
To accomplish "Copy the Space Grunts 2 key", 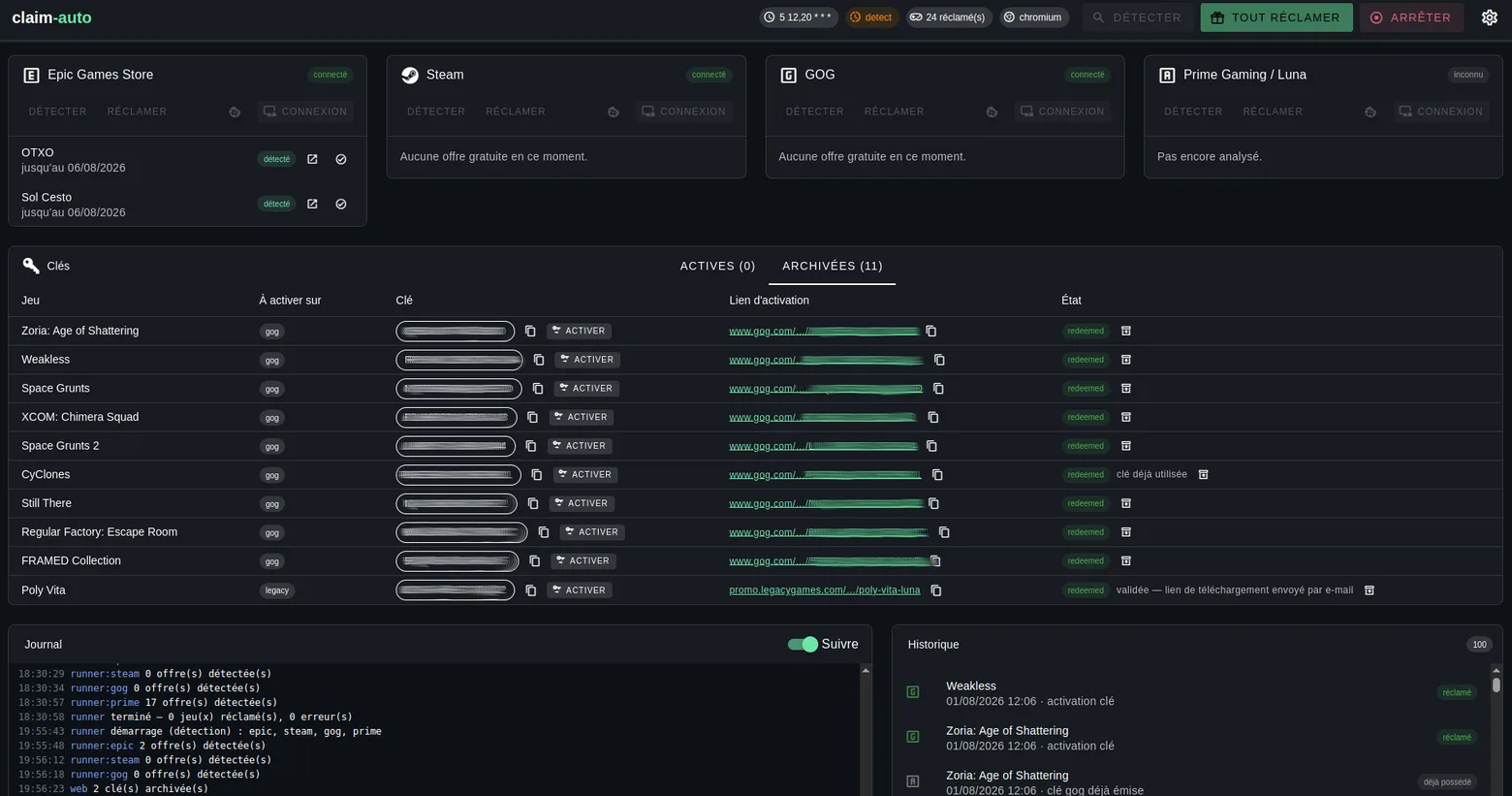I will point(531,446).
